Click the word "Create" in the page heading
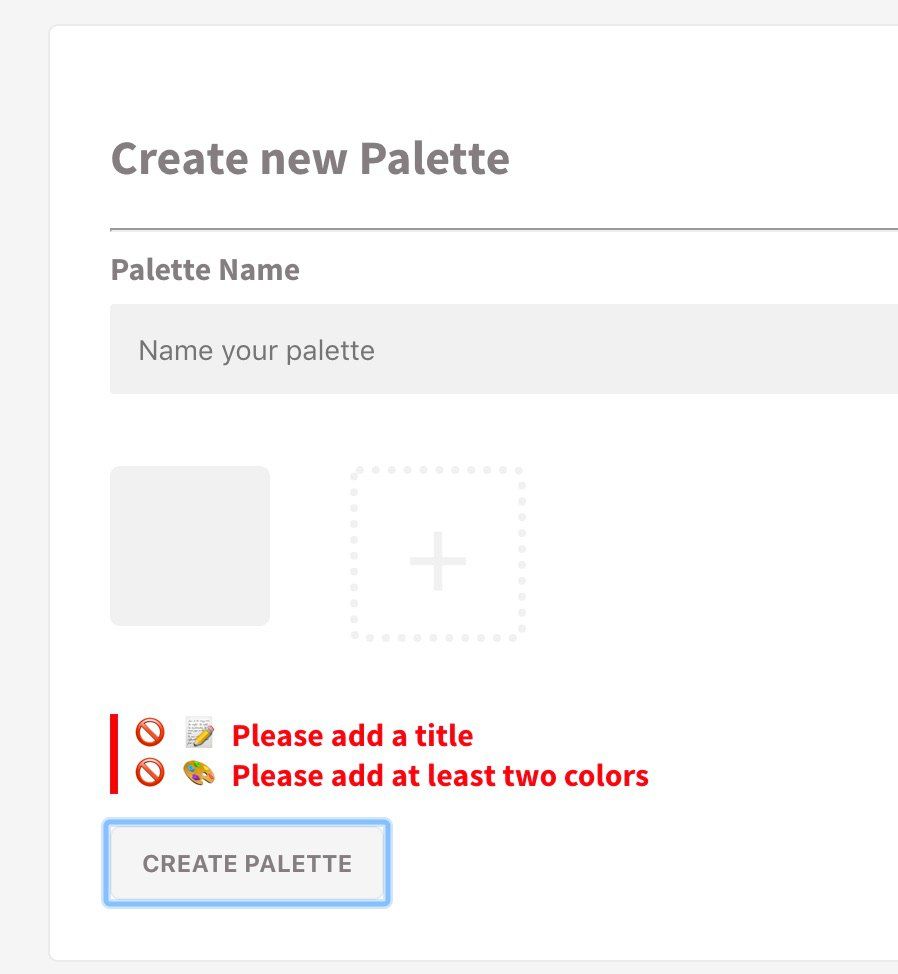 [x=177, y=158]
